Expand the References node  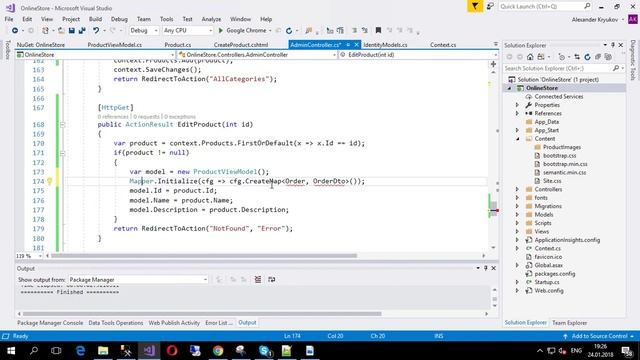pyautogui.click(x=517, y=113)
